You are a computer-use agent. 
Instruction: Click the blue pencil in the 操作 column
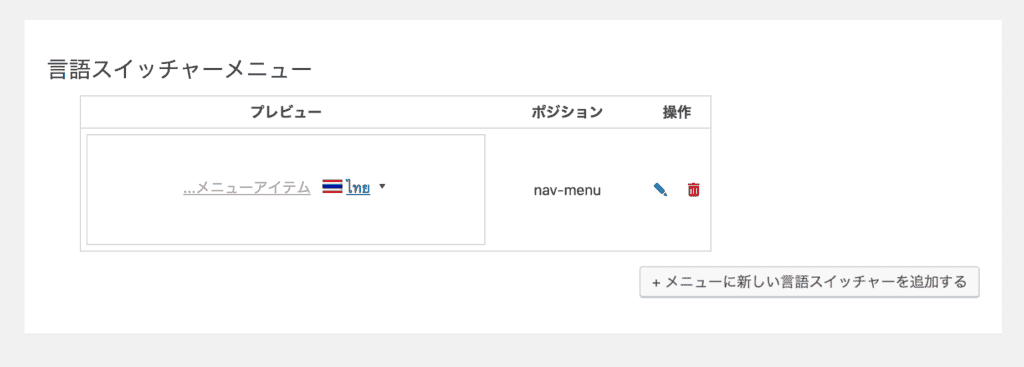coord(660,190)
